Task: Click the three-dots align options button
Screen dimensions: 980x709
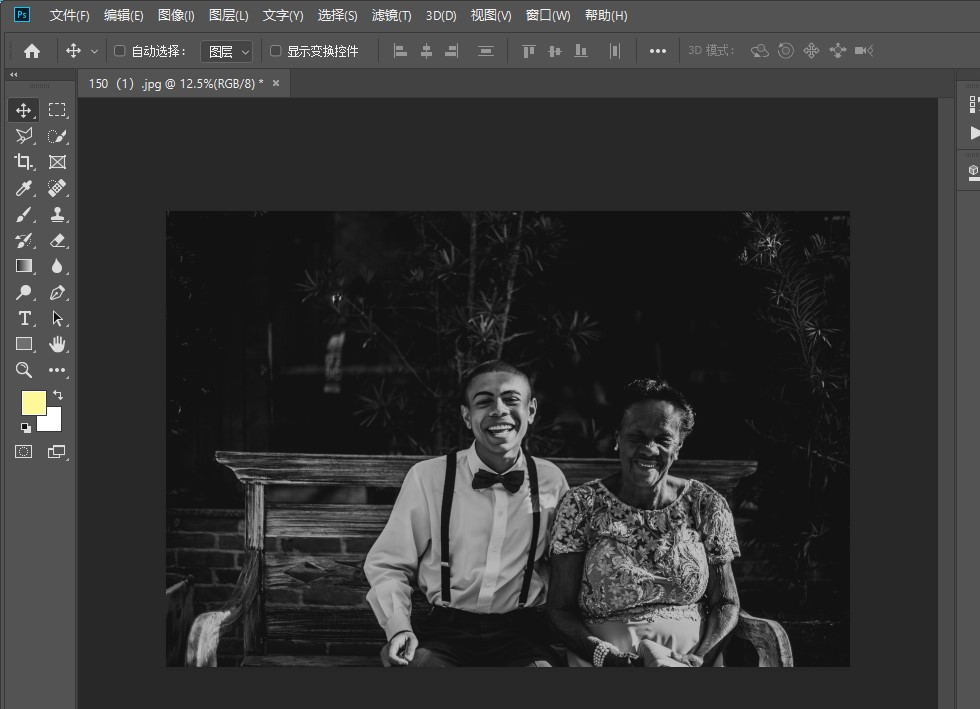Action: click(657, 51)
